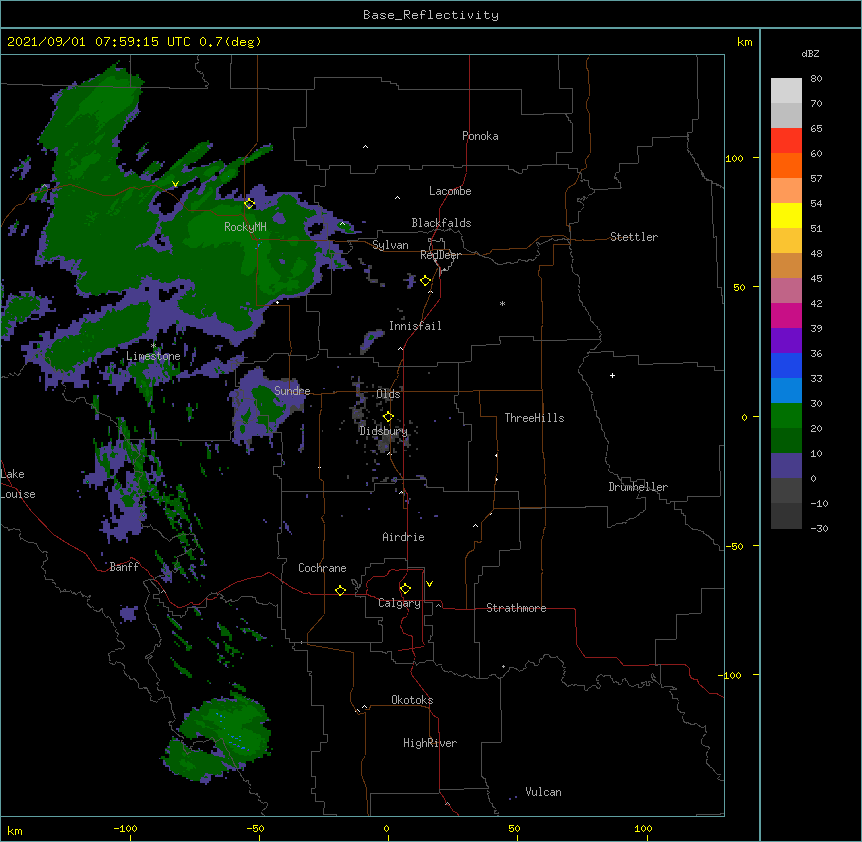Screen dimensions: 862x842
Task: Select the Strathmore label
Action: [516, 608]
